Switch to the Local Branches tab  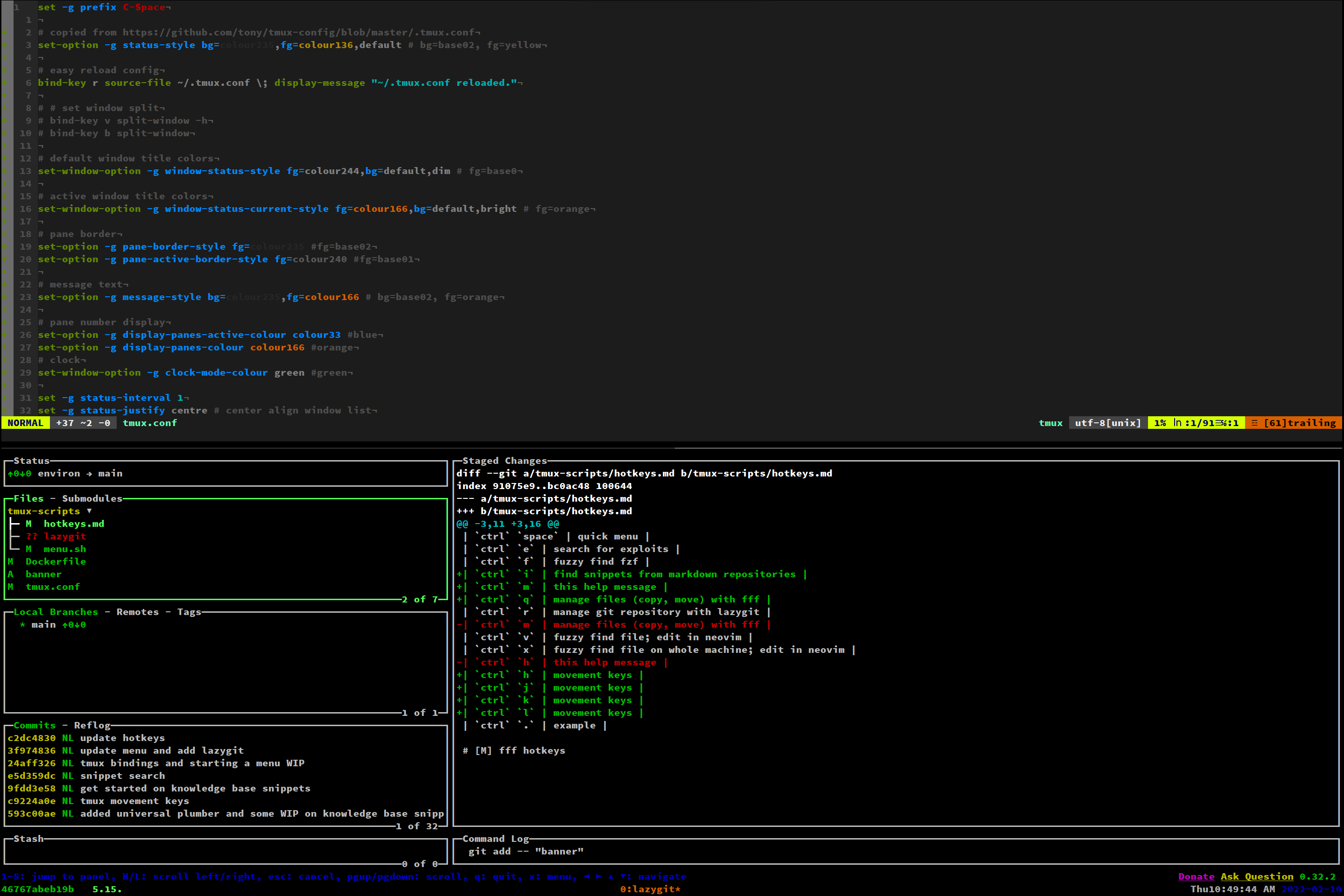[56, 611]
